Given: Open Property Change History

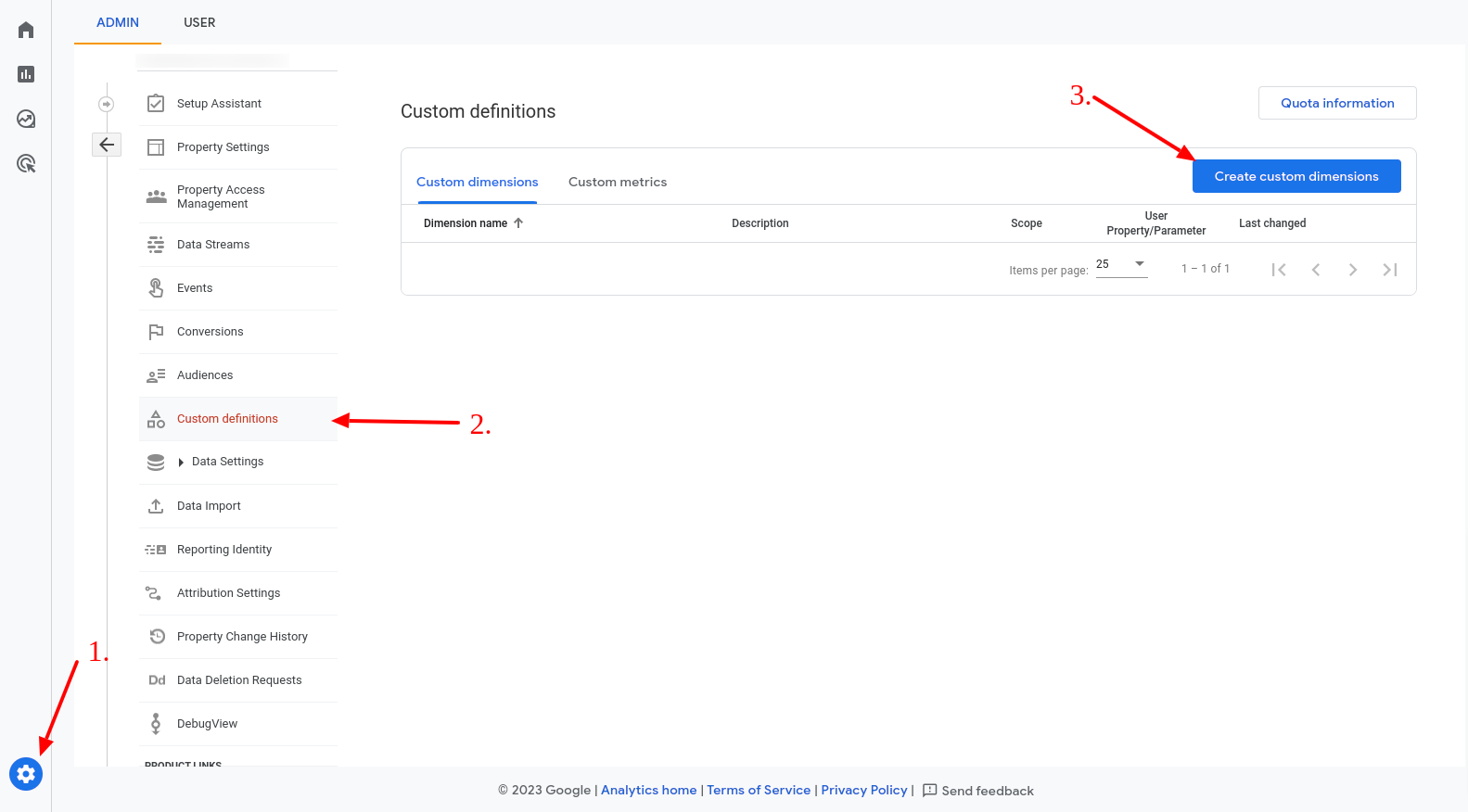Looking at the screenshot, I should click(x=242, y=637).
